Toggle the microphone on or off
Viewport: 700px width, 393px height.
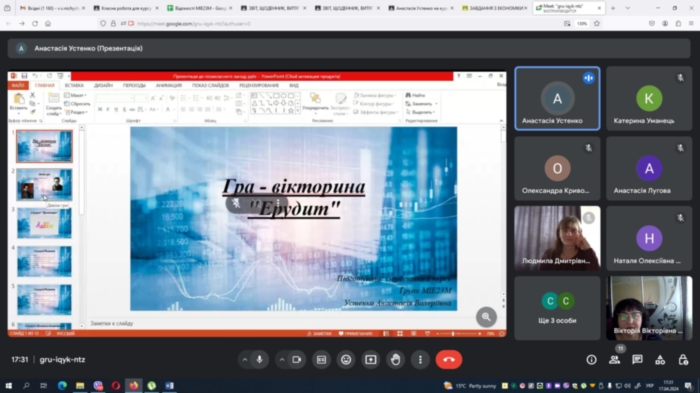[259, 360]
